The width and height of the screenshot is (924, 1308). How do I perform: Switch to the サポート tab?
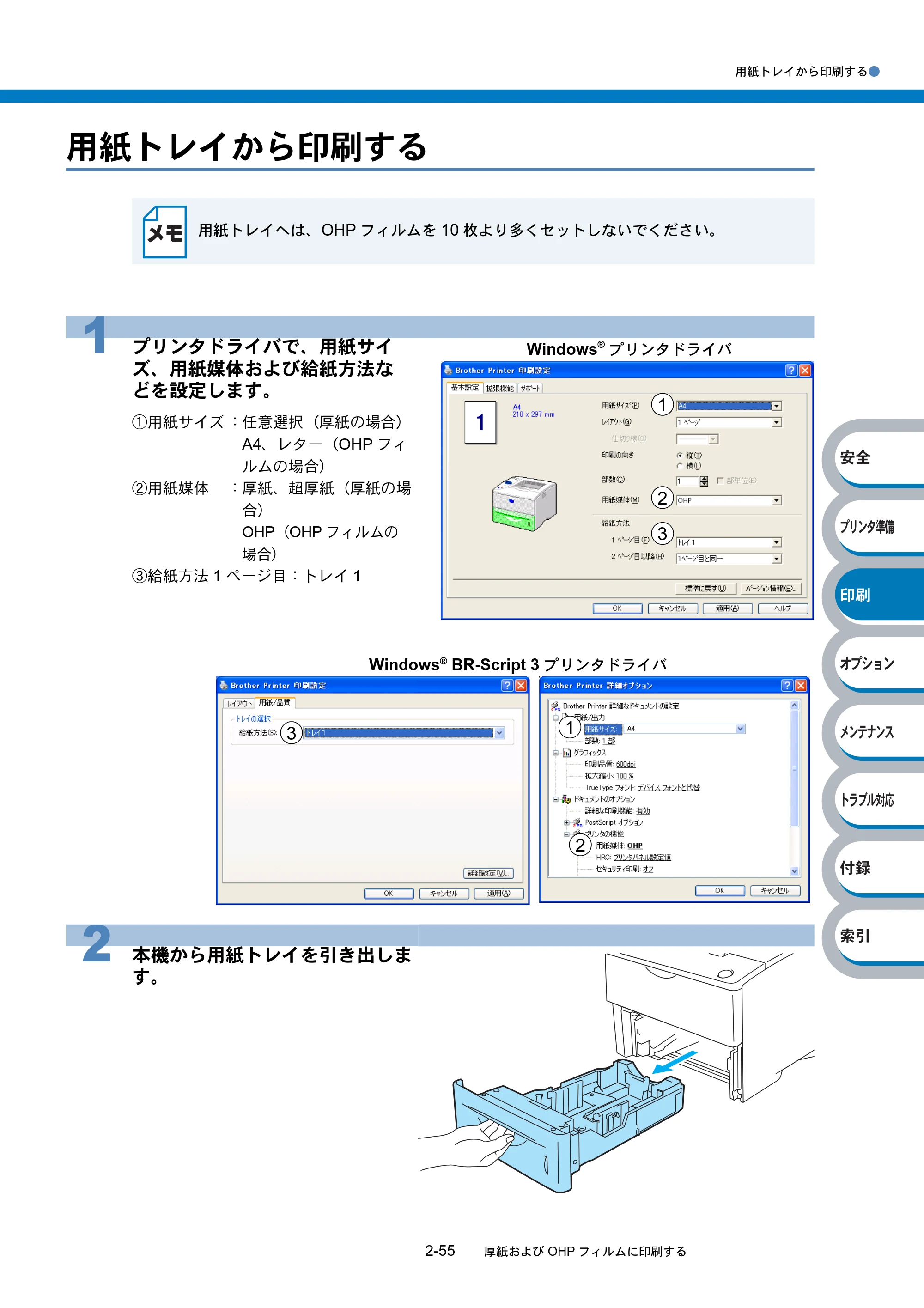pos(530,389)
